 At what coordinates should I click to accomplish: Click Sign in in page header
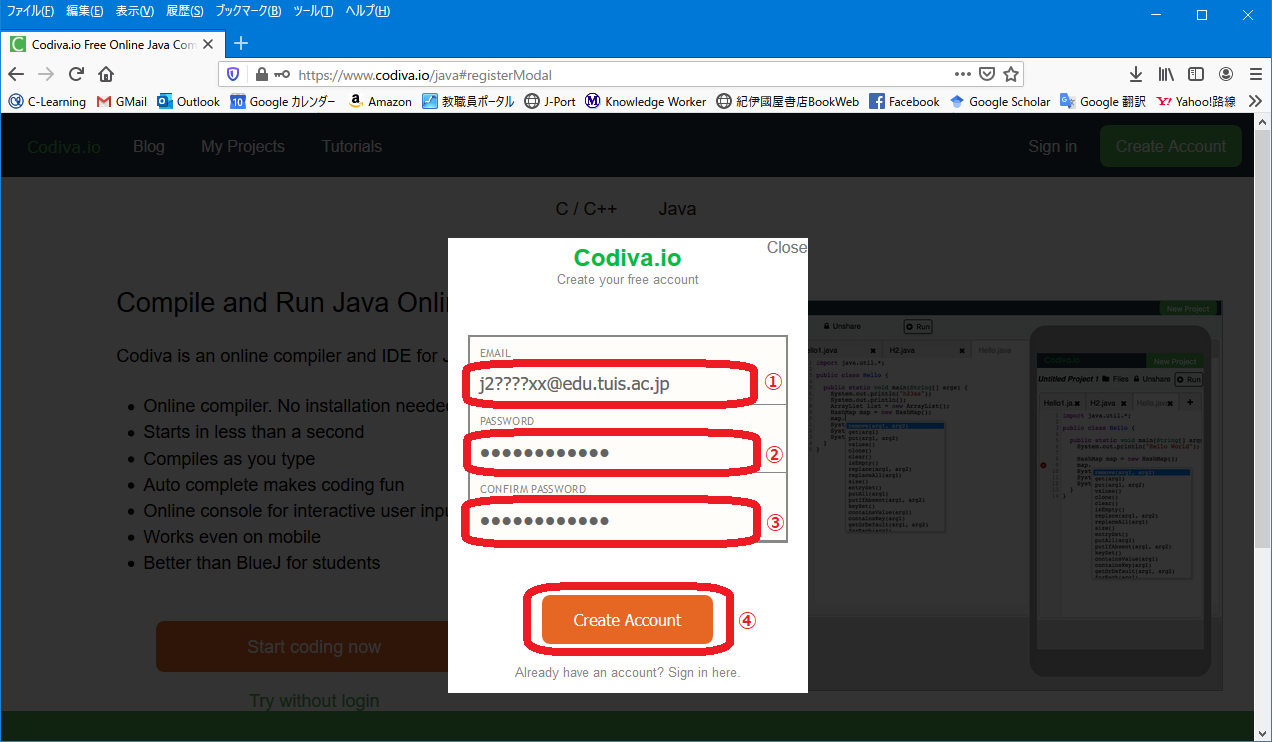click(1053, 146)
